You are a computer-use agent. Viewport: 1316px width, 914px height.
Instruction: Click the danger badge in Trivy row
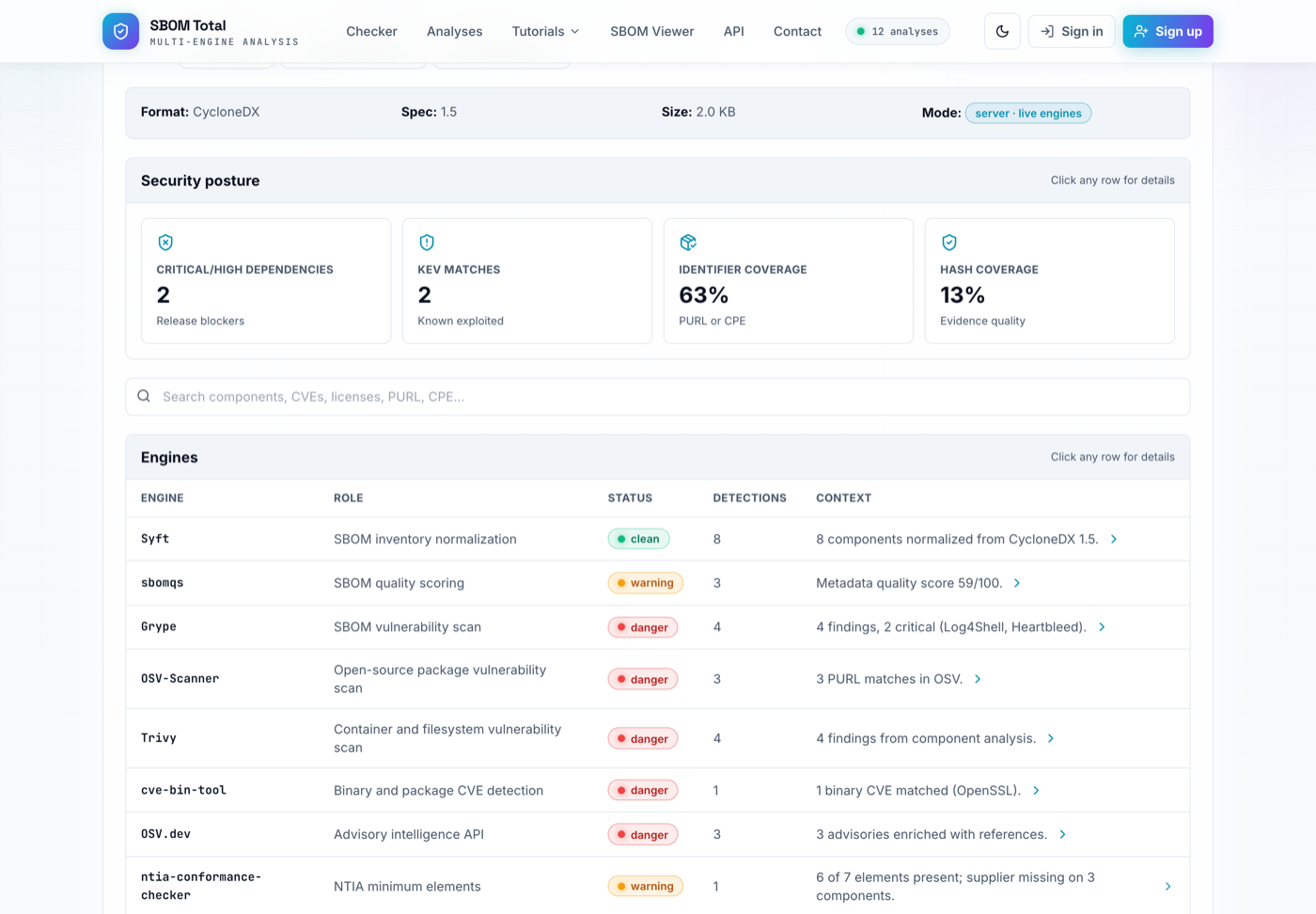click(643, 738)
